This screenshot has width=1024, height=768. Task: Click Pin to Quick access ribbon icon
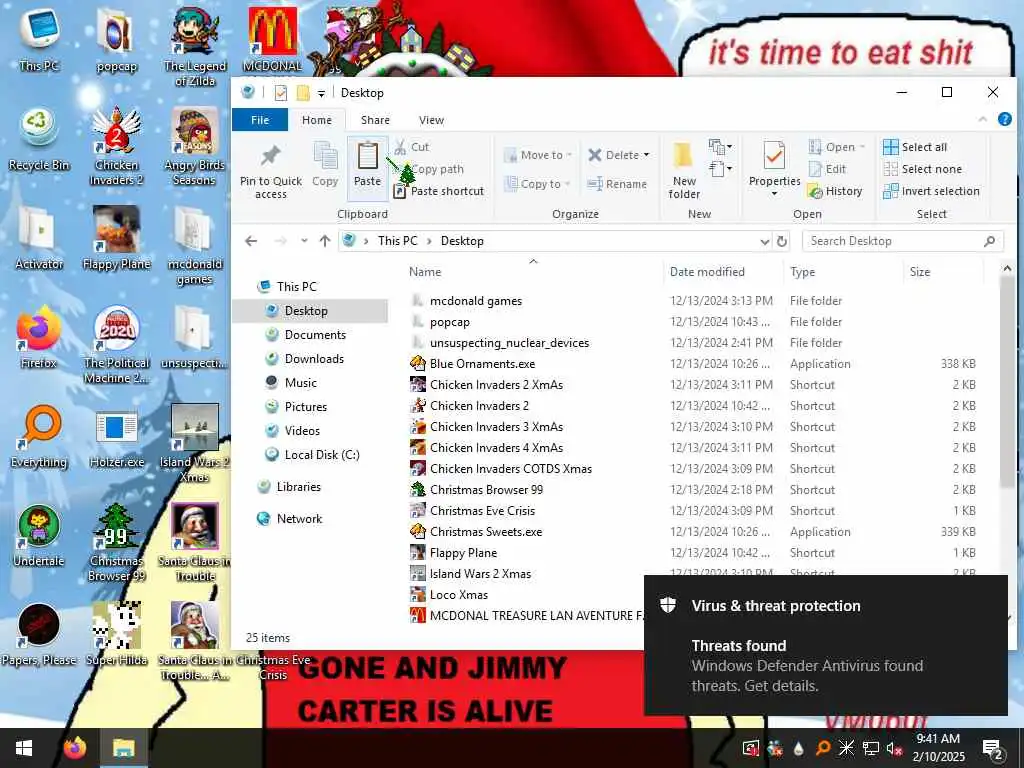[x=270, y=168]
